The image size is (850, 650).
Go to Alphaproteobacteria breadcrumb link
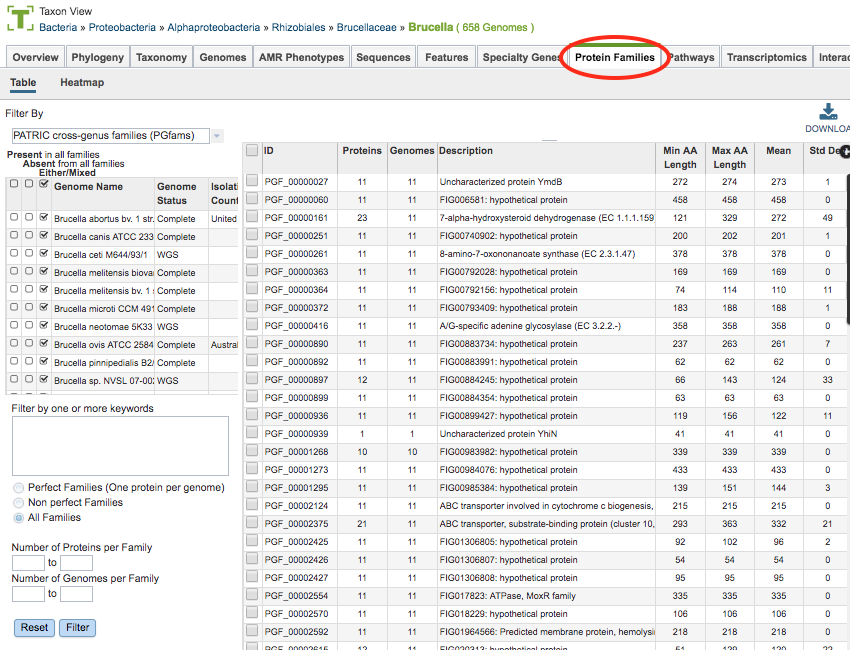click(214, 27)
